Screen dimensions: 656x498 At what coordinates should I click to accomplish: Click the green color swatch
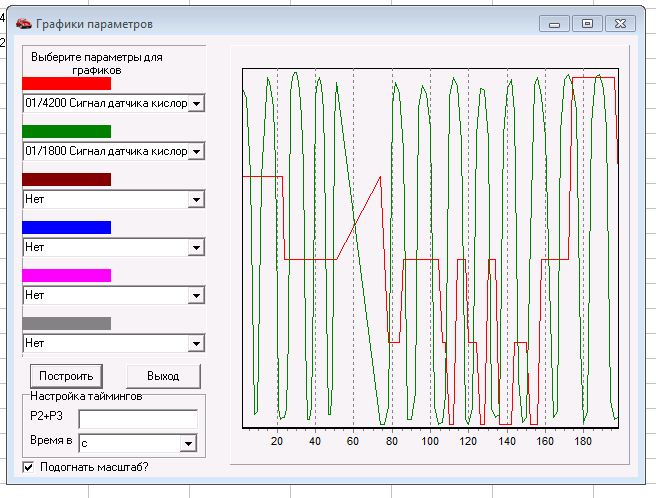pos(66,131)
